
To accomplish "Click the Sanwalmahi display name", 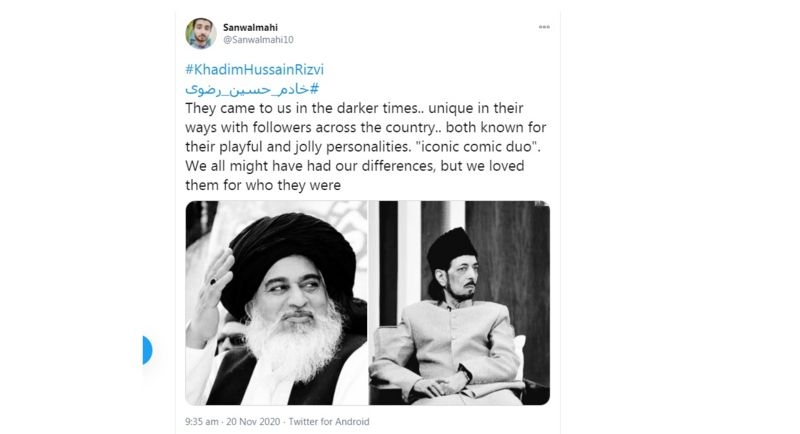I will click(x=250, y=27).
